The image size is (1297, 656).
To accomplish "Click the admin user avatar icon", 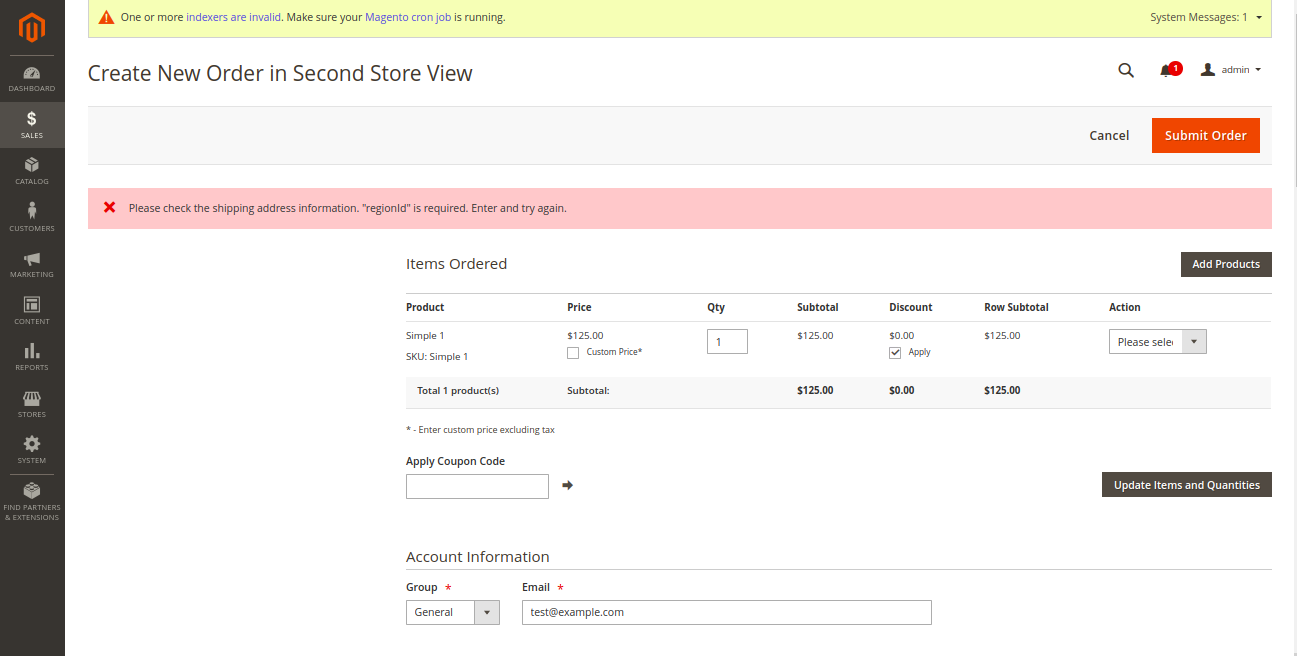I will (1208, 70).
